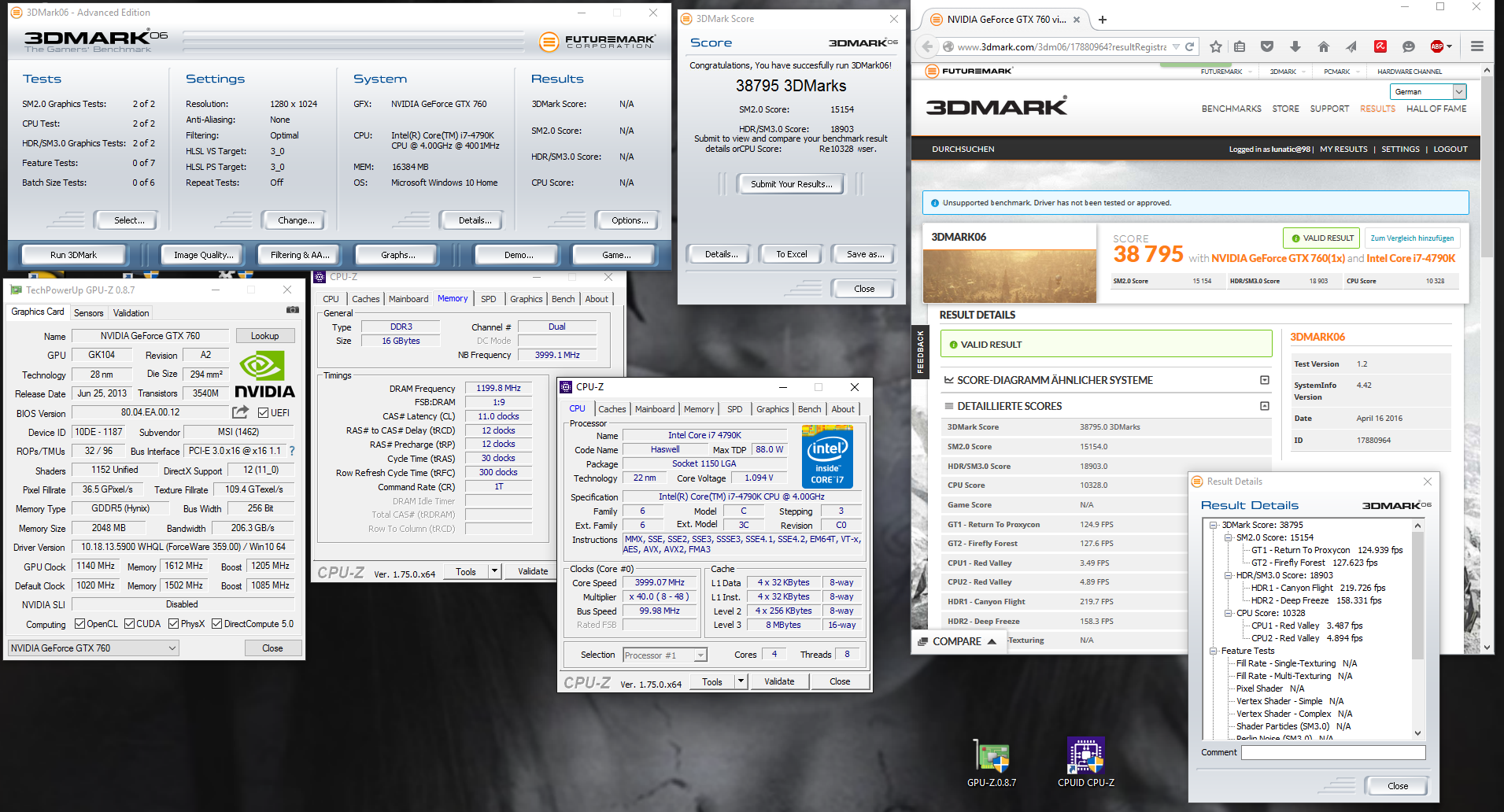The height and width of the screenshot is (812, 1504).
Task: Collapse the Feature Tests tree node
Action: coord(1214,651)
